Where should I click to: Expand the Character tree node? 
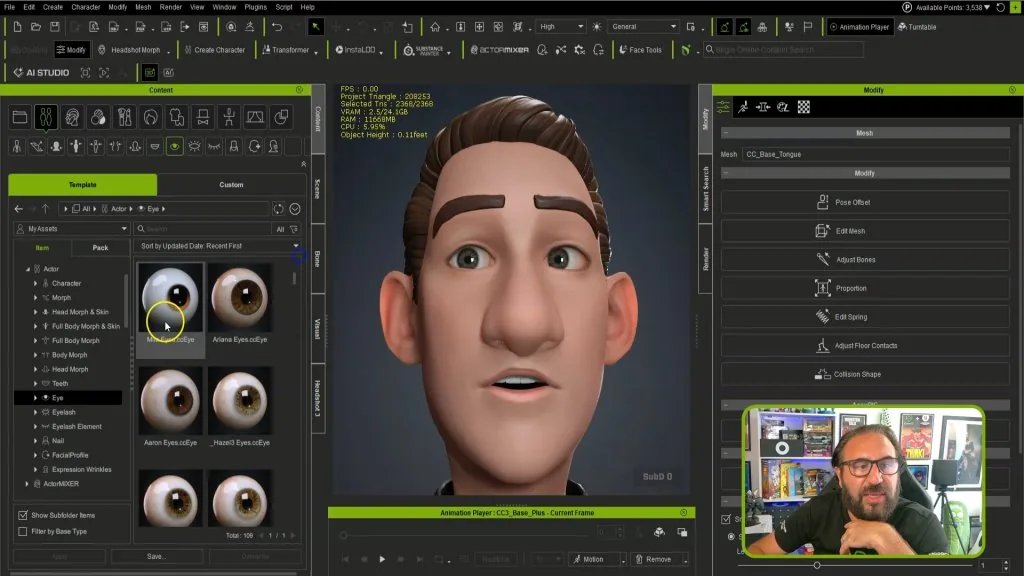(35, 283)
